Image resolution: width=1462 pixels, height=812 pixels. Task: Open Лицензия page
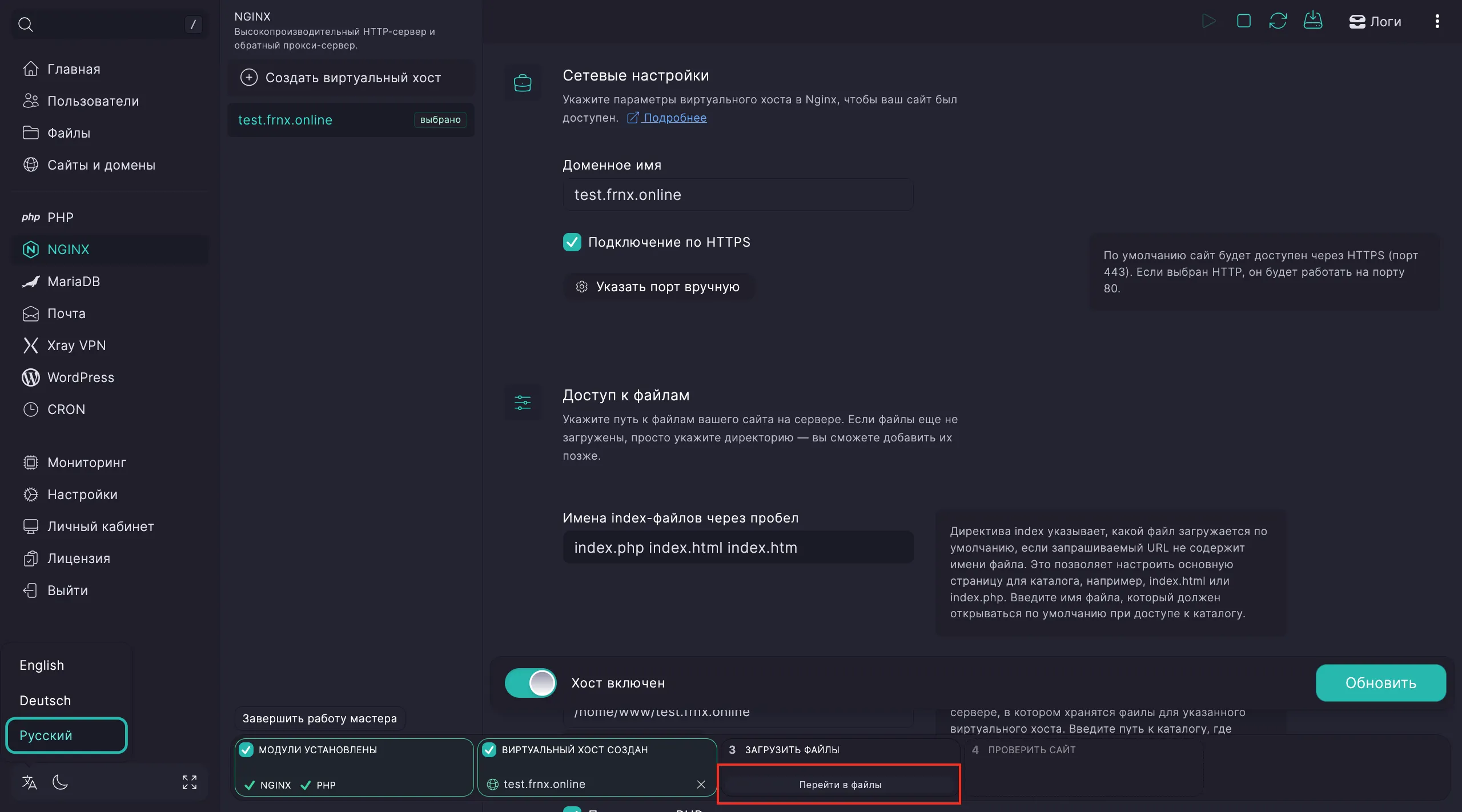[x=111, y=558]
